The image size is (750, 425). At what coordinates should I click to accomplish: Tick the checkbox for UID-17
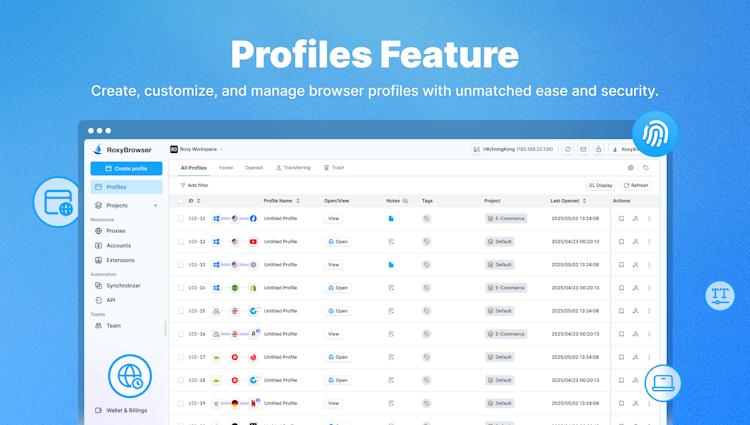pos(181,357)
